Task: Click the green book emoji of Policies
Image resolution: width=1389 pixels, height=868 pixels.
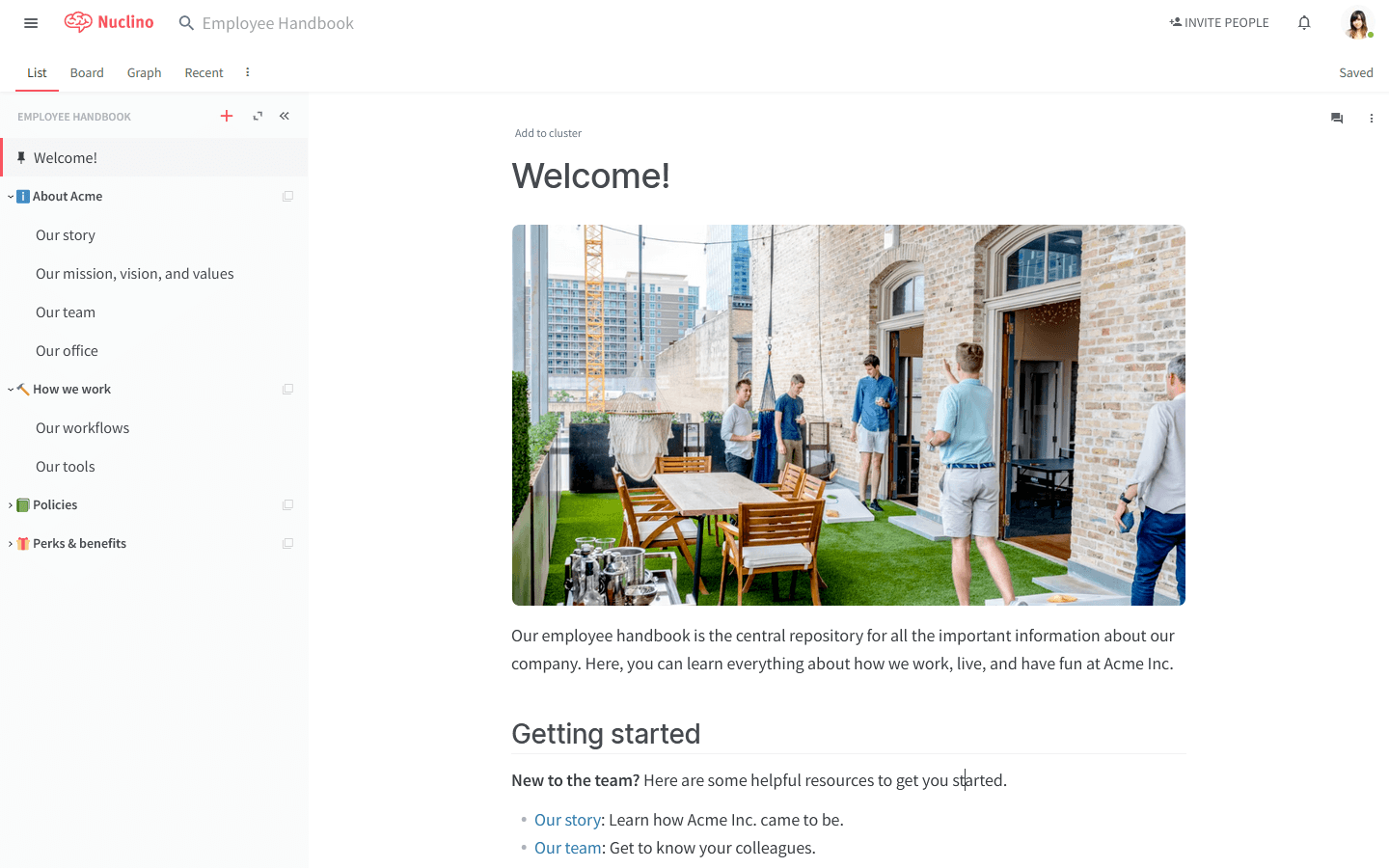Action: pos(23,505)
